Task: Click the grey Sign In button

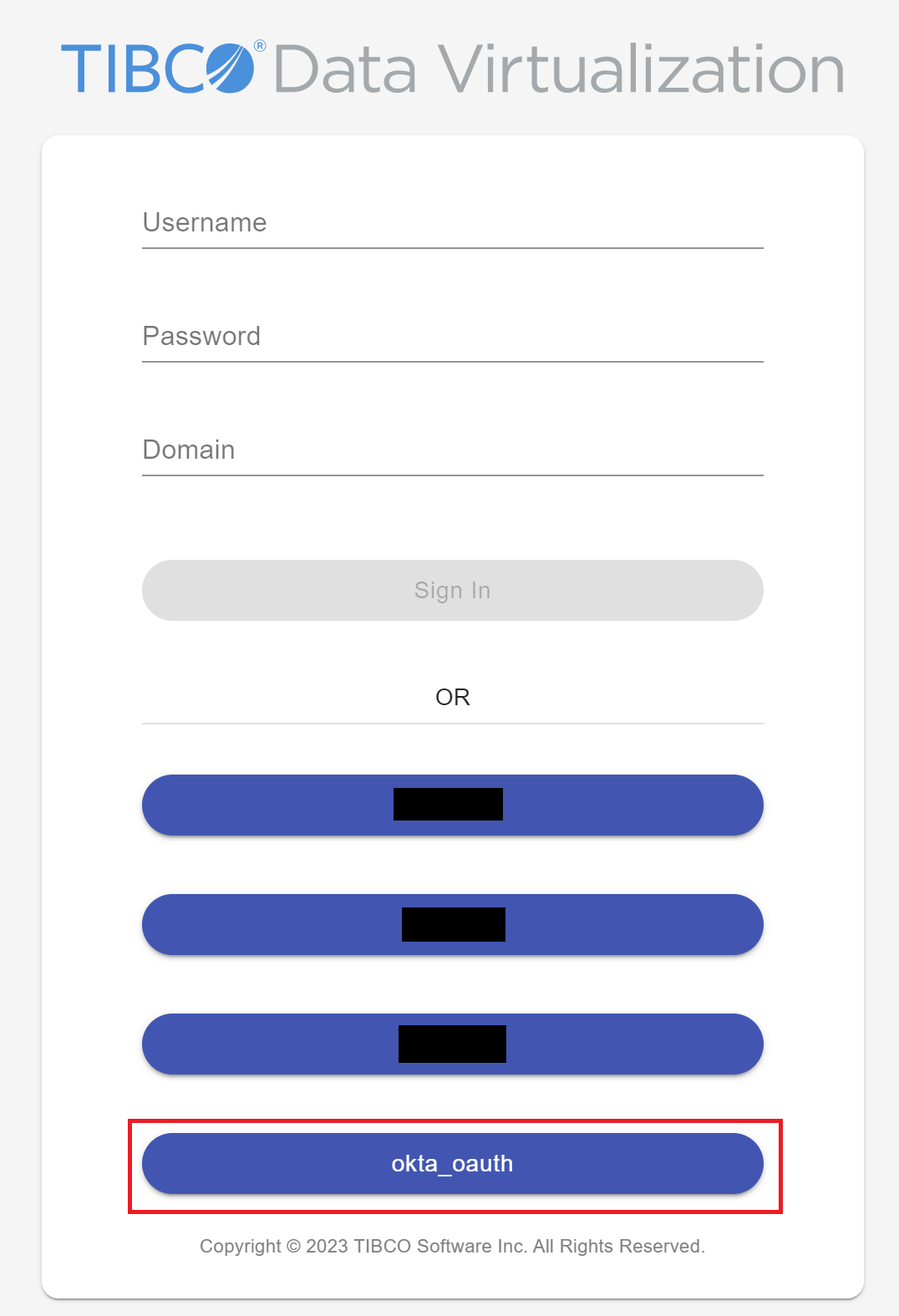Action: click(x=453, y=590)
